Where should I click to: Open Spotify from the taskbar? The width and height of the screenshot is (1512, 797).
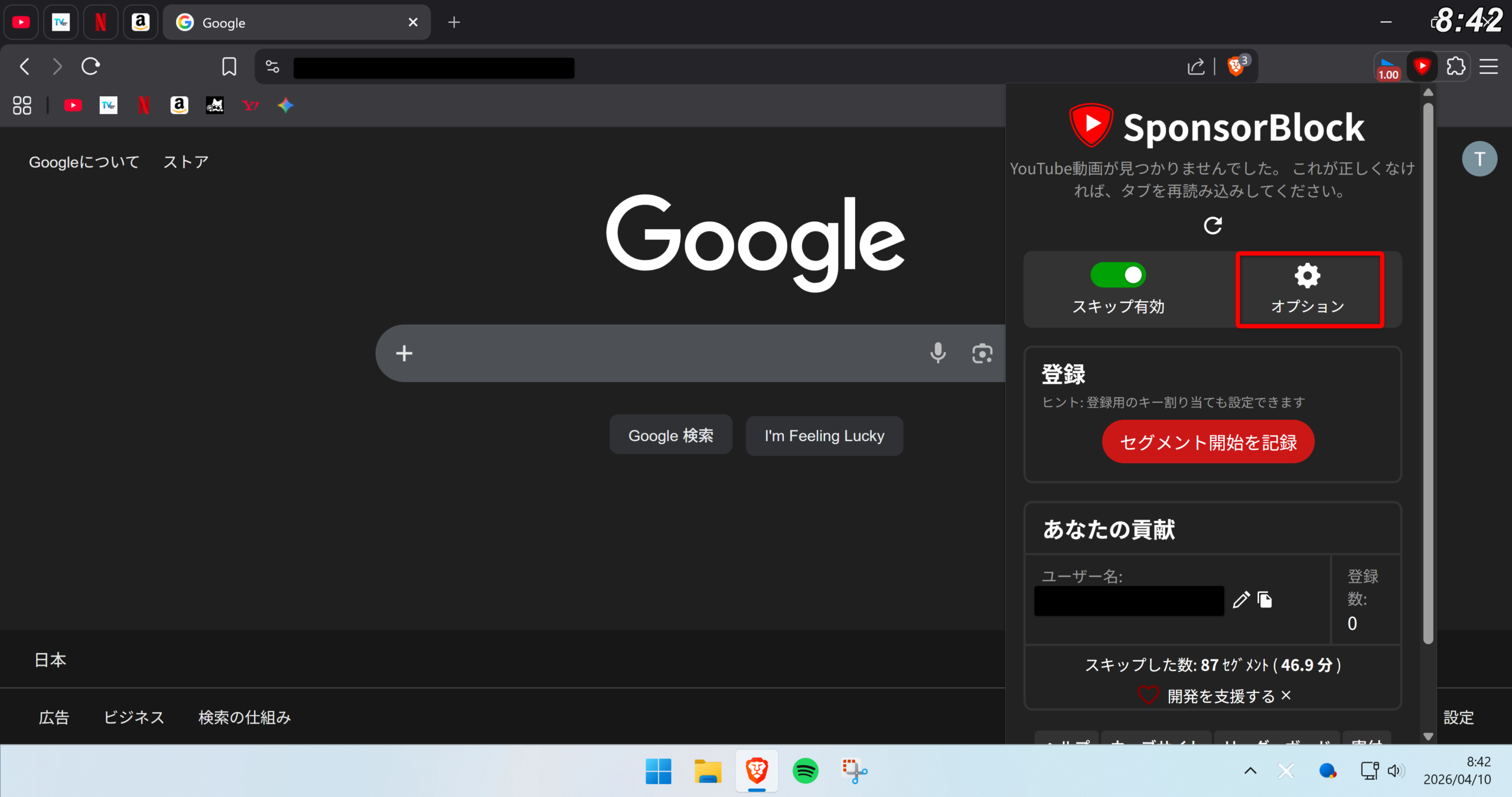[x=806, y=770]
